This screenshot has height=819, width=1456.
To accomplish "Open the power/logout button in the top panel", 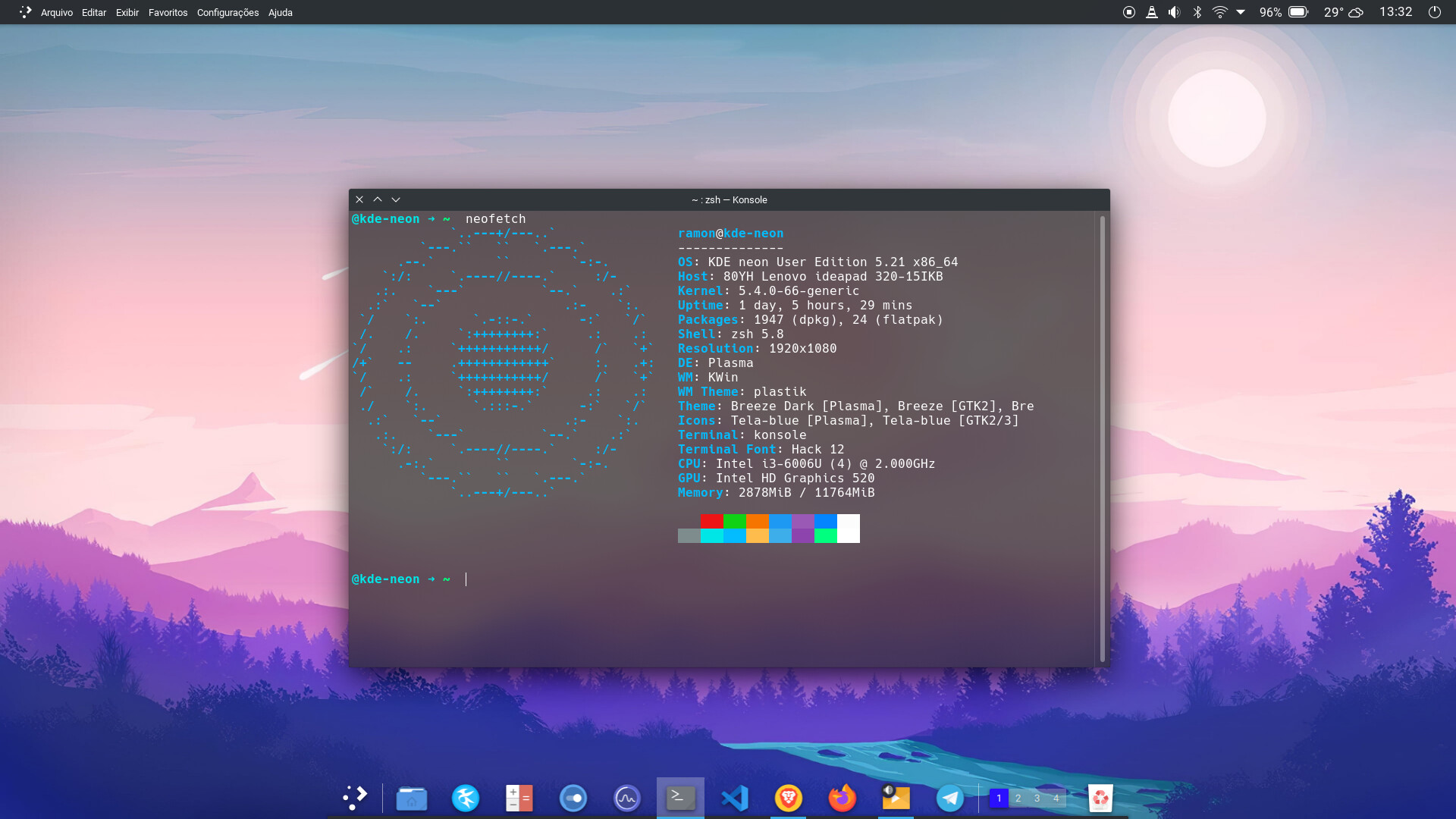I will click(x=1435, y=12).
